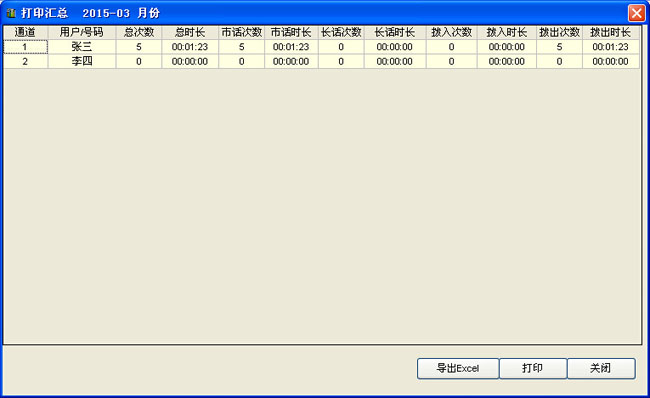Select the cell with user 李四
Viewport: 650px width, 398px height.
tap(82, 61)
